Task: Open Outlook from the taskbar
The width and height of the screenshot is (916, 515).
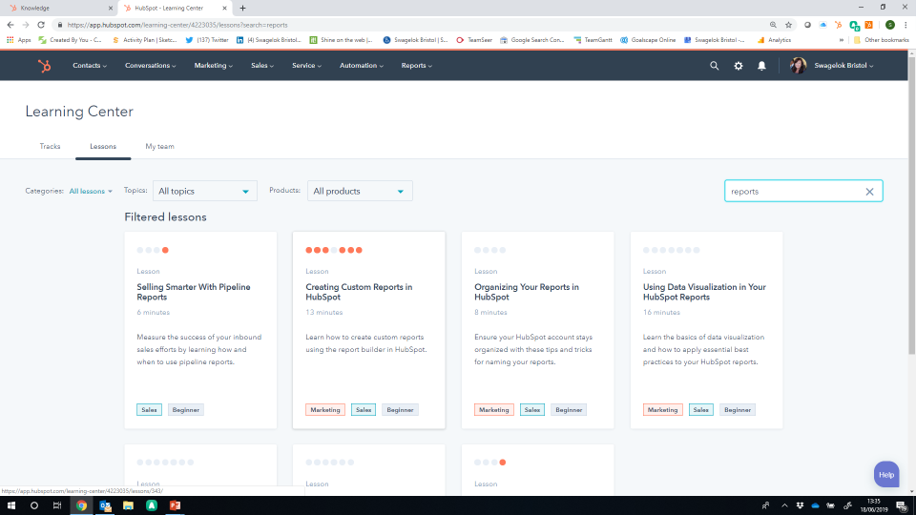Action: click(105, 506)
